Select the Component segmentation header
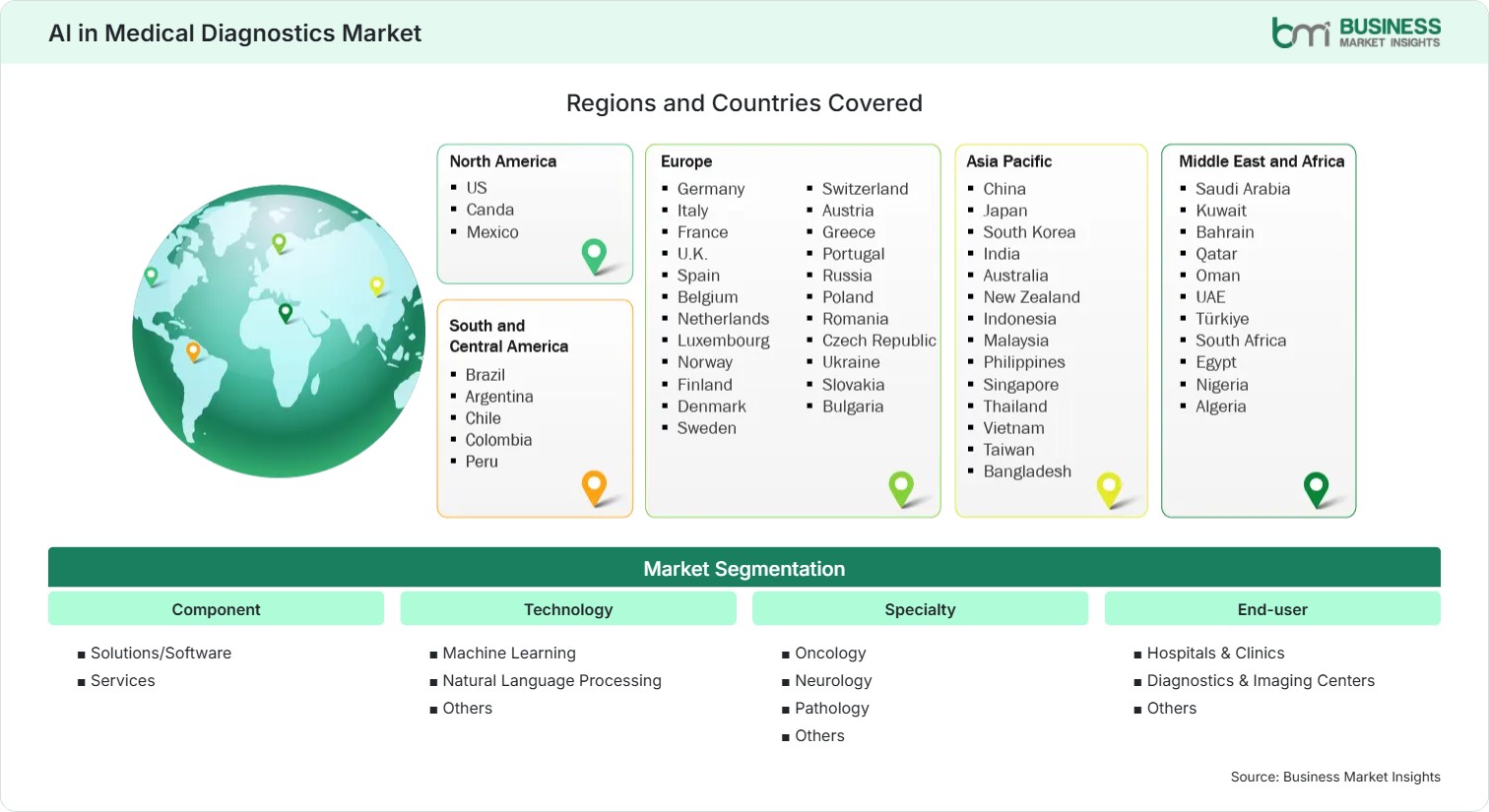The height and width of the screenshot is (812, 1489). (x=216, y=609)
